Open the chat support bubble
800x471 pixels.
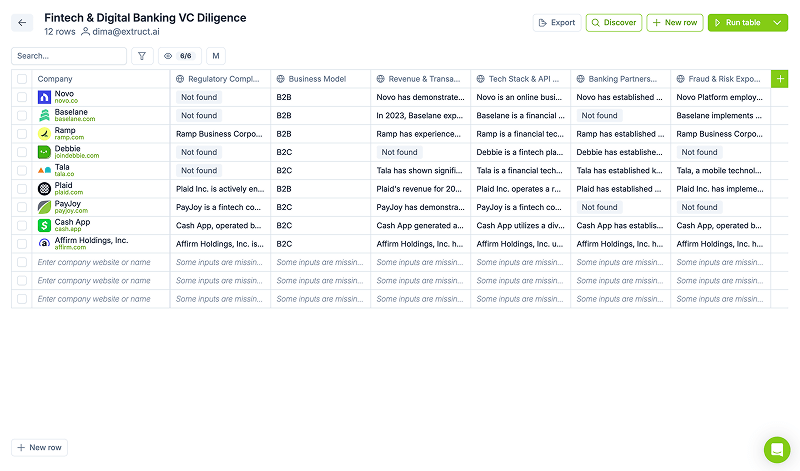click(777, 450)
